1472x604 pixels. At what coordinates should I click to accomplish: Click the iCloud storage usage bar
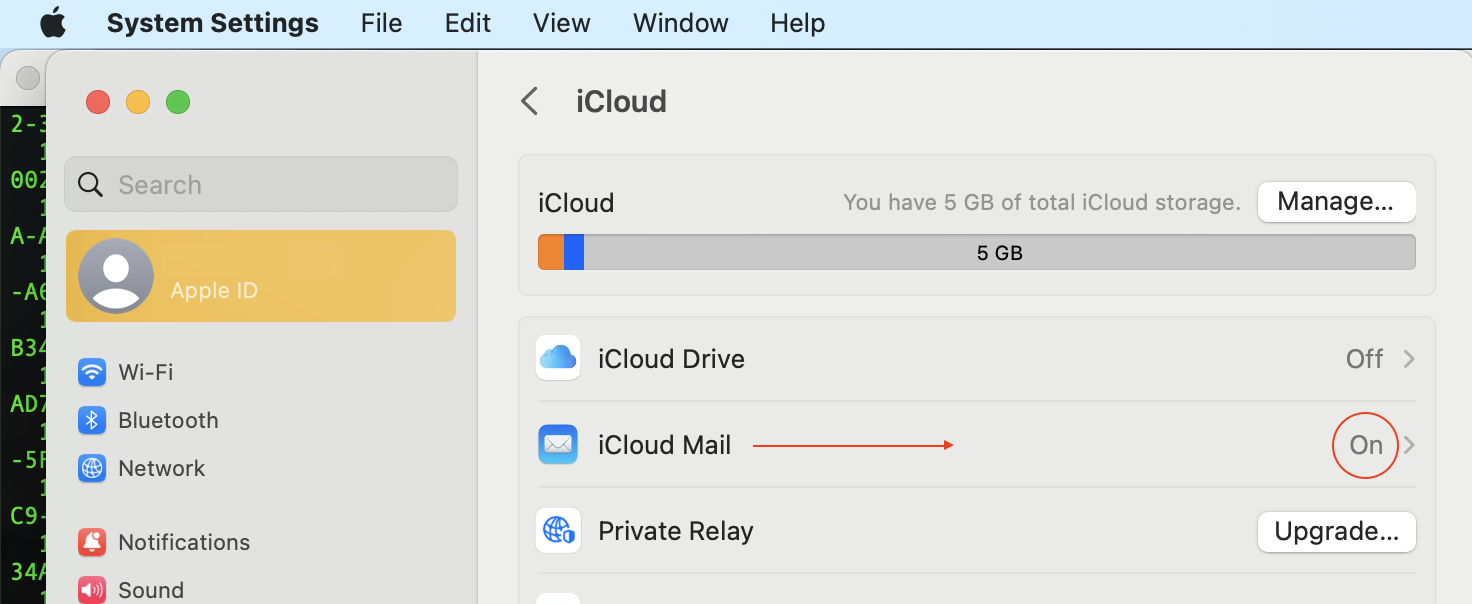click(977, 252)
